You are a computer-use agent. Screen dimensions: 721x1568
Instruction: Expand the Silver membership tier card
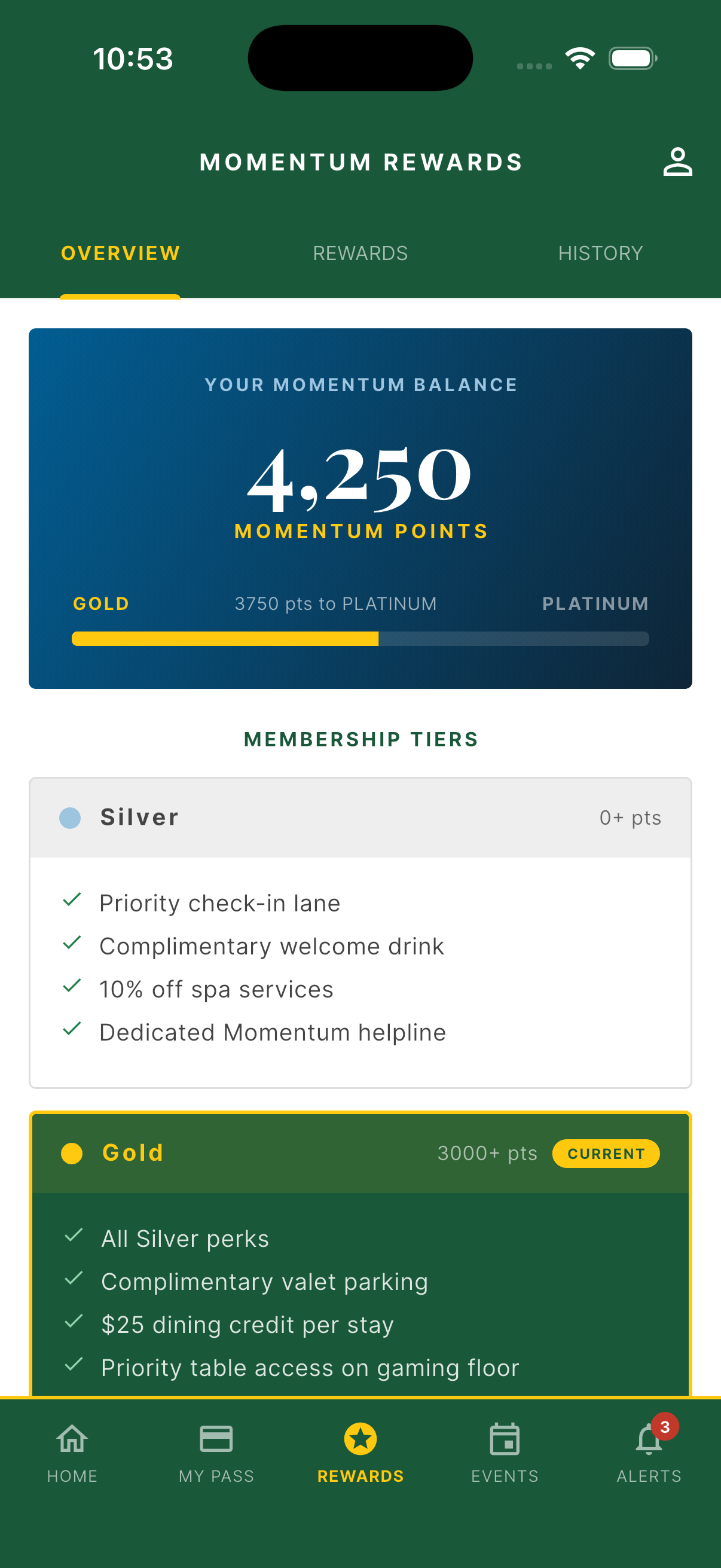[360, 817]
